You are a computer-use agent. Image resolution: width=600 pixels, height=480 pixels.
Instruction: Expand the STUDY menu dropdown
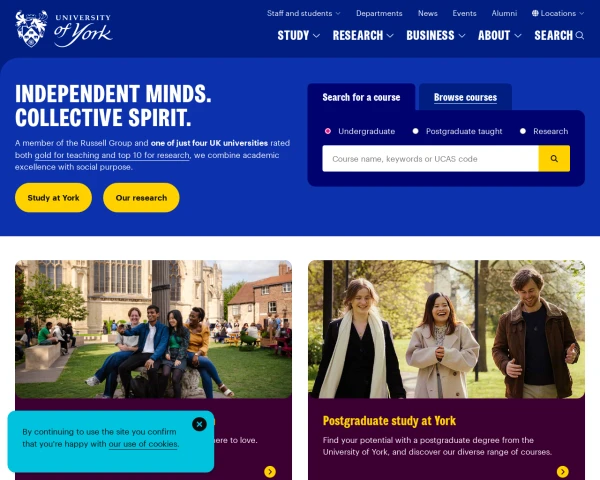coord(298,36)
